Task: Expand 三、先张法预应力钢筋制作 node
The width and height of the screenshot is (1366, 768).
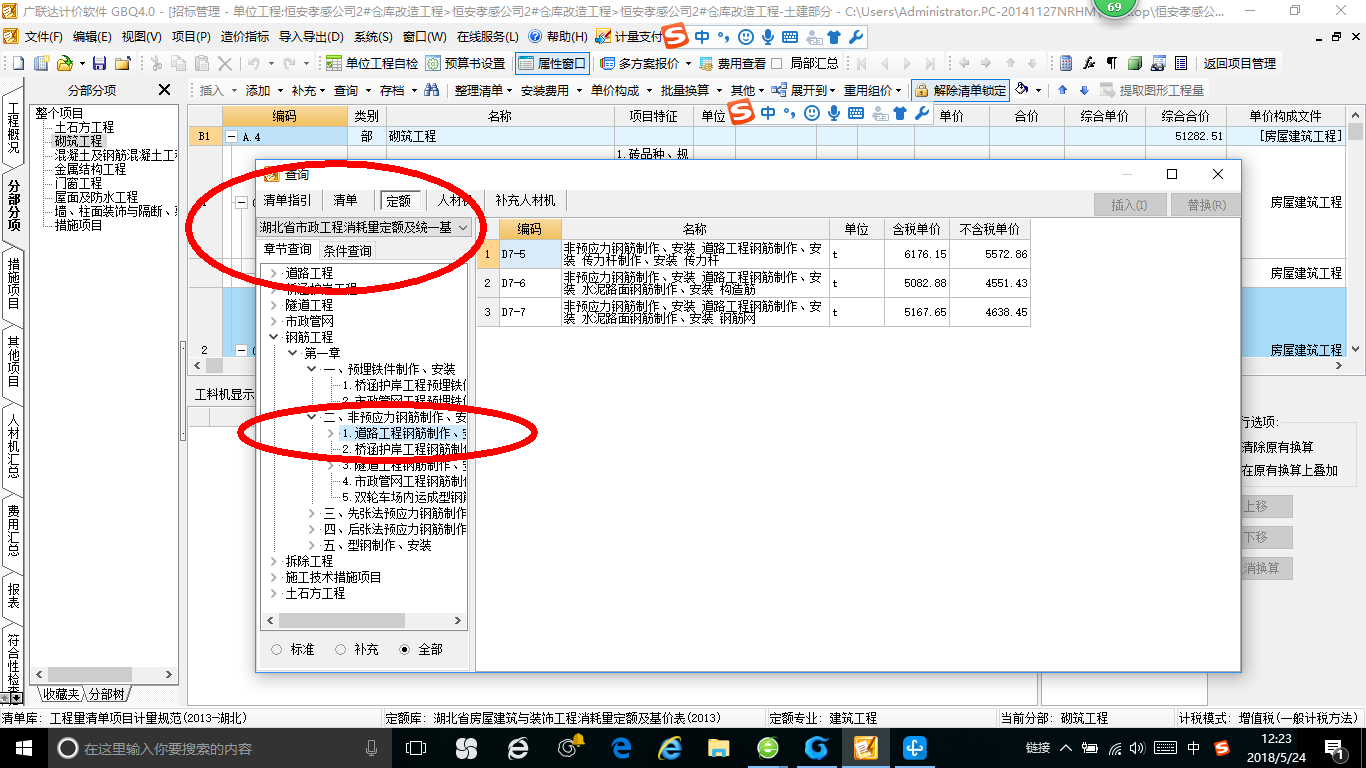Action: coord(312,513)
